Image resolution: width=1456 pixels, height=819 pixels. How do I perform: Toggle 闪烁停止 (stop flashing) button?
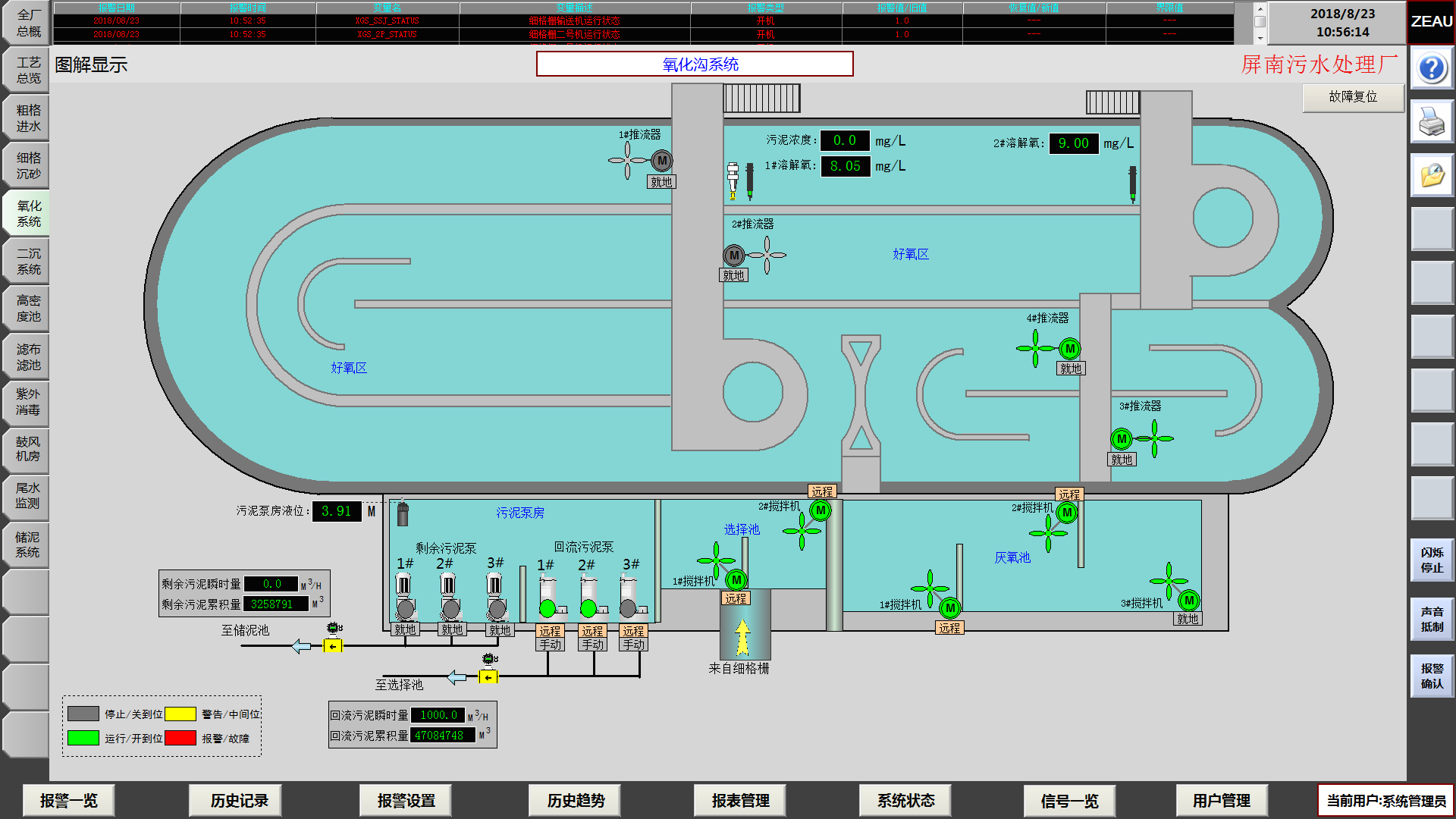click(1432, 560)
